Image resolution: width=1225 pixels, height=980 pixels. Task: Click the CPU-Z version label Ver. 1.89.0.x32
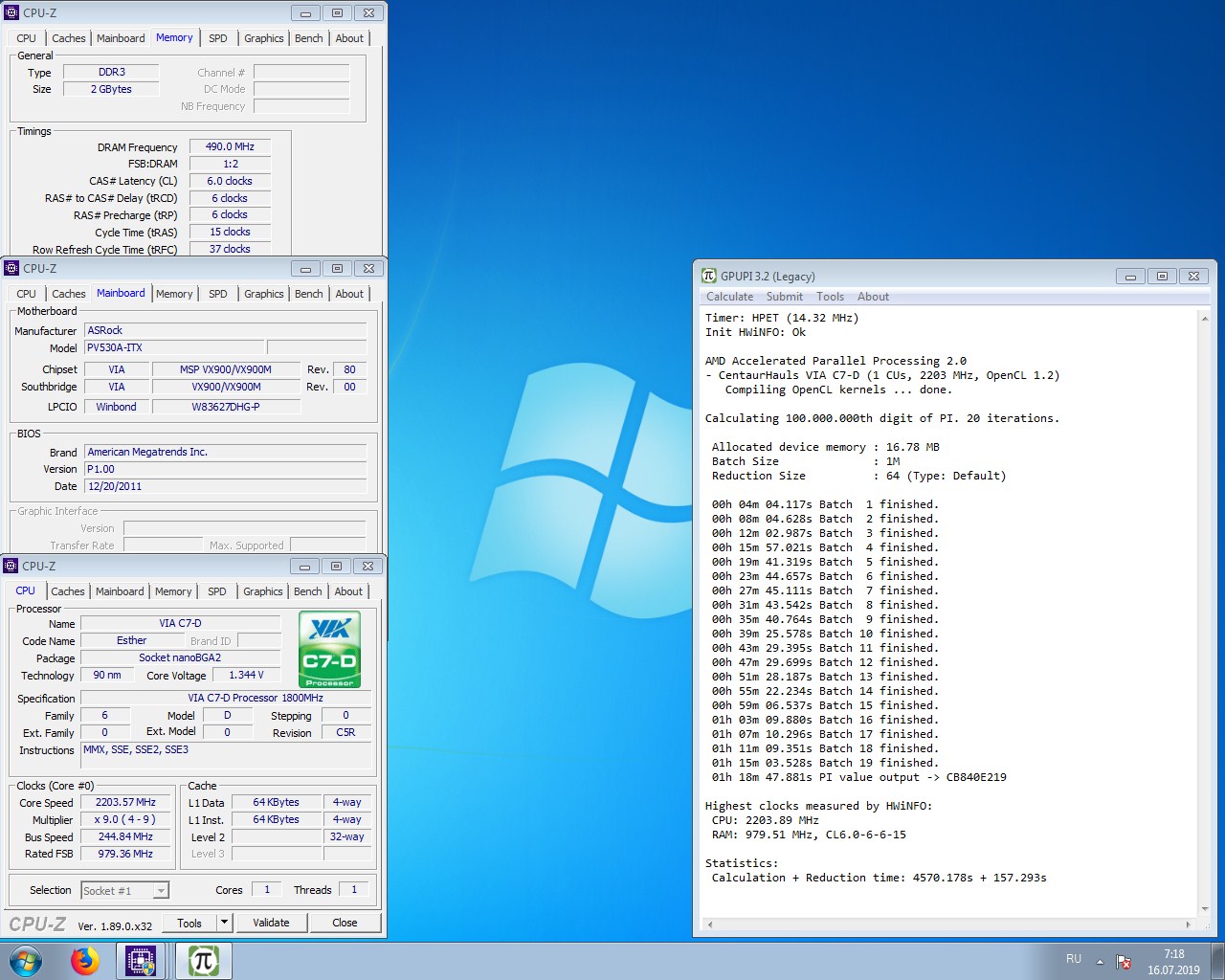[115, 925]
